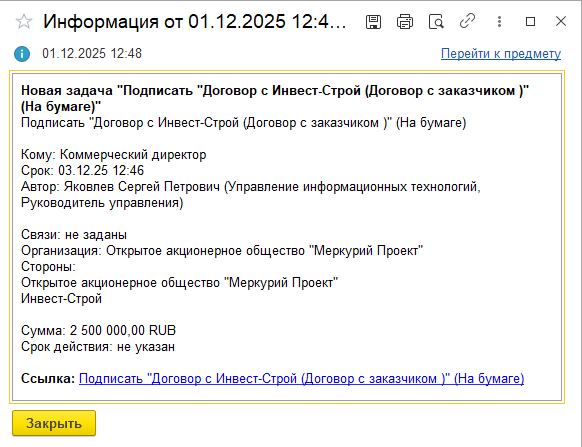Click the 'Сумма: 2 500 000,00 RUB' line
This screenshot has height=447, width=582.
pos(98,330)
